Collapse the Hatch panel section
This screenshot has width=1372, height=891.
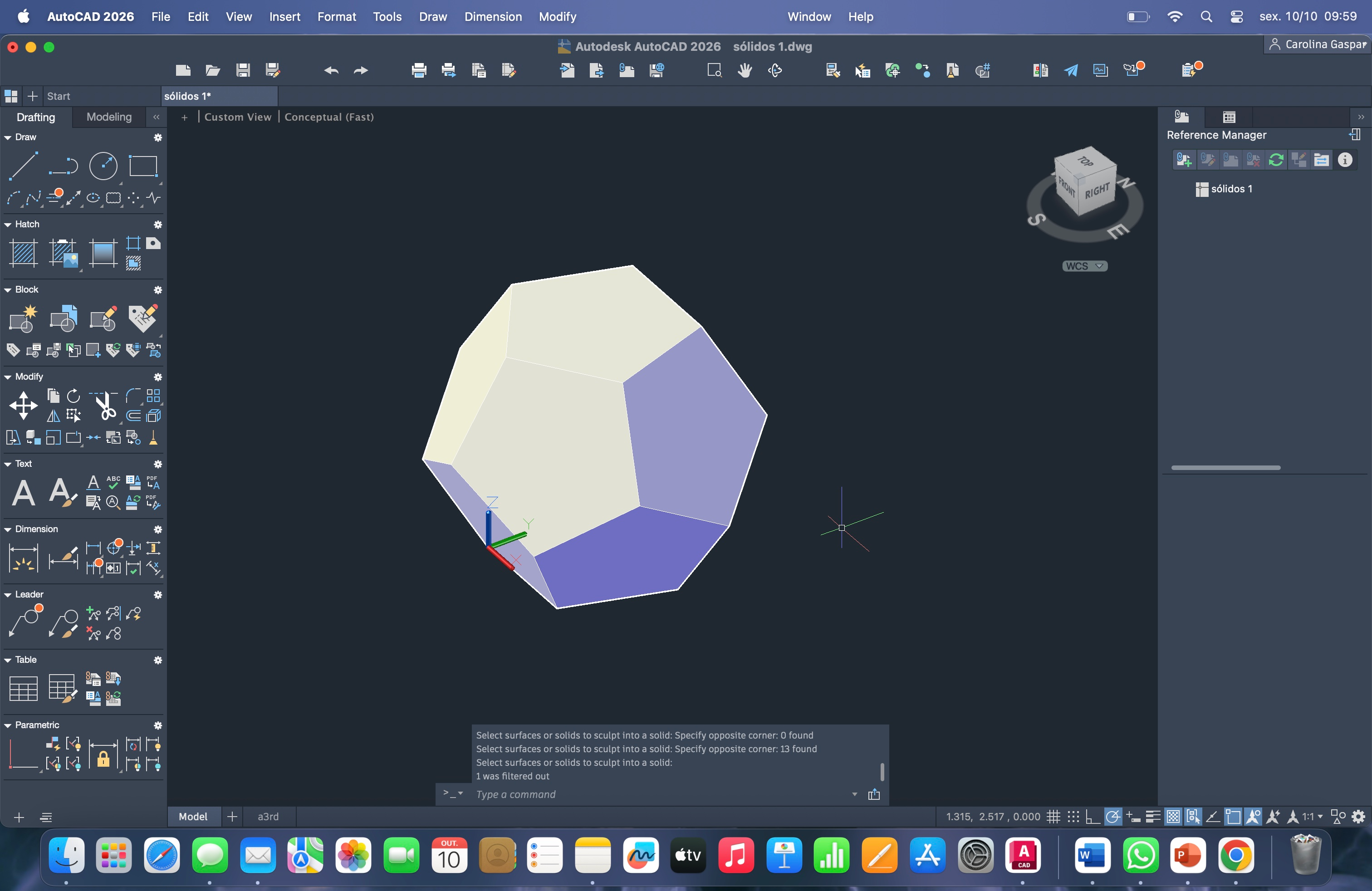pos(8,224)
